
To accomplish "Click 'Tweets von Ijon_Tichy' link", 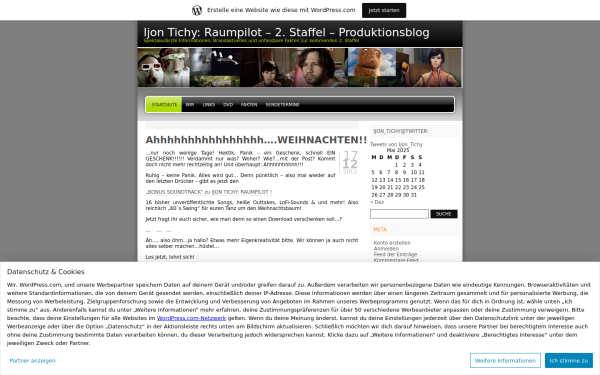I will point(396,144).
